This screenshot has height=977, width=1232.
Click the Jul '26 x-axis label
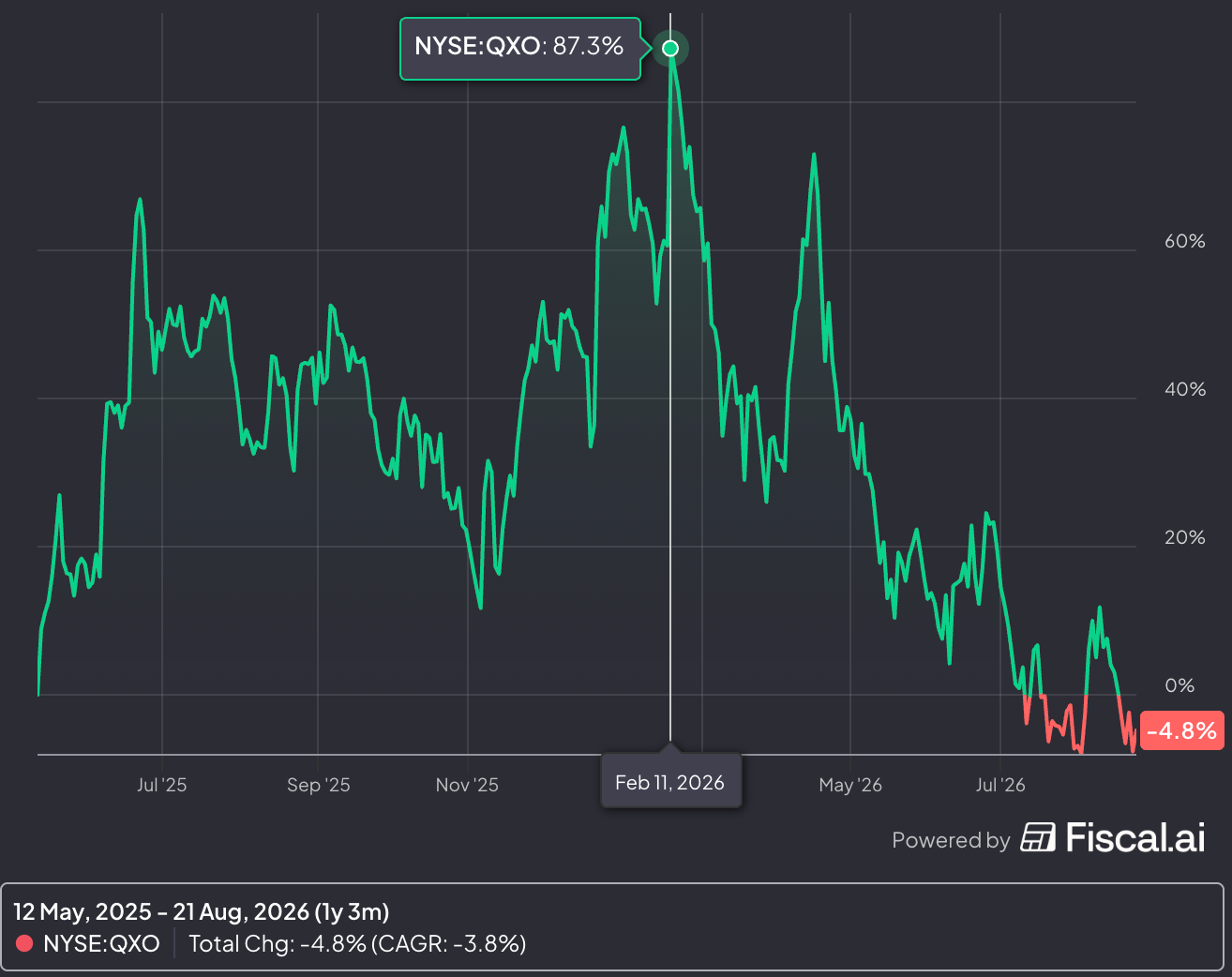(1000, 785)
